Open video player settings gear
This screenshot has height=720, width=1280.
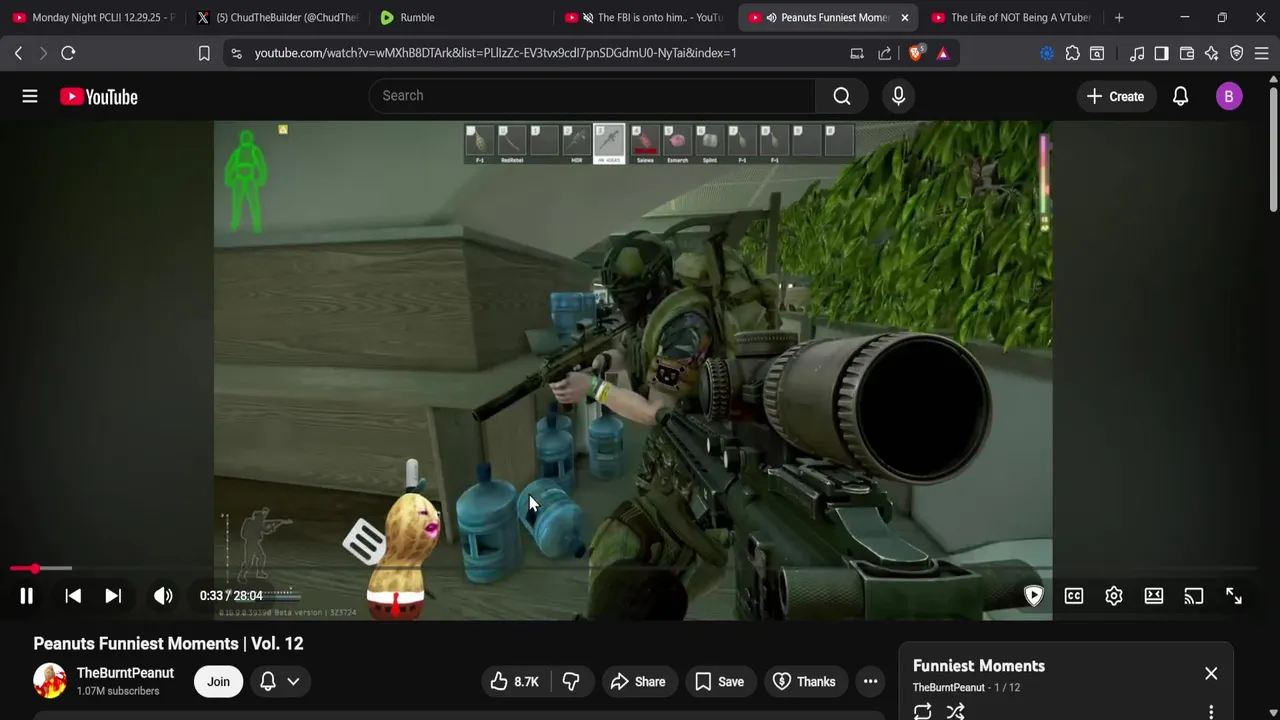pyautogui.click(x=1114, y=596)
